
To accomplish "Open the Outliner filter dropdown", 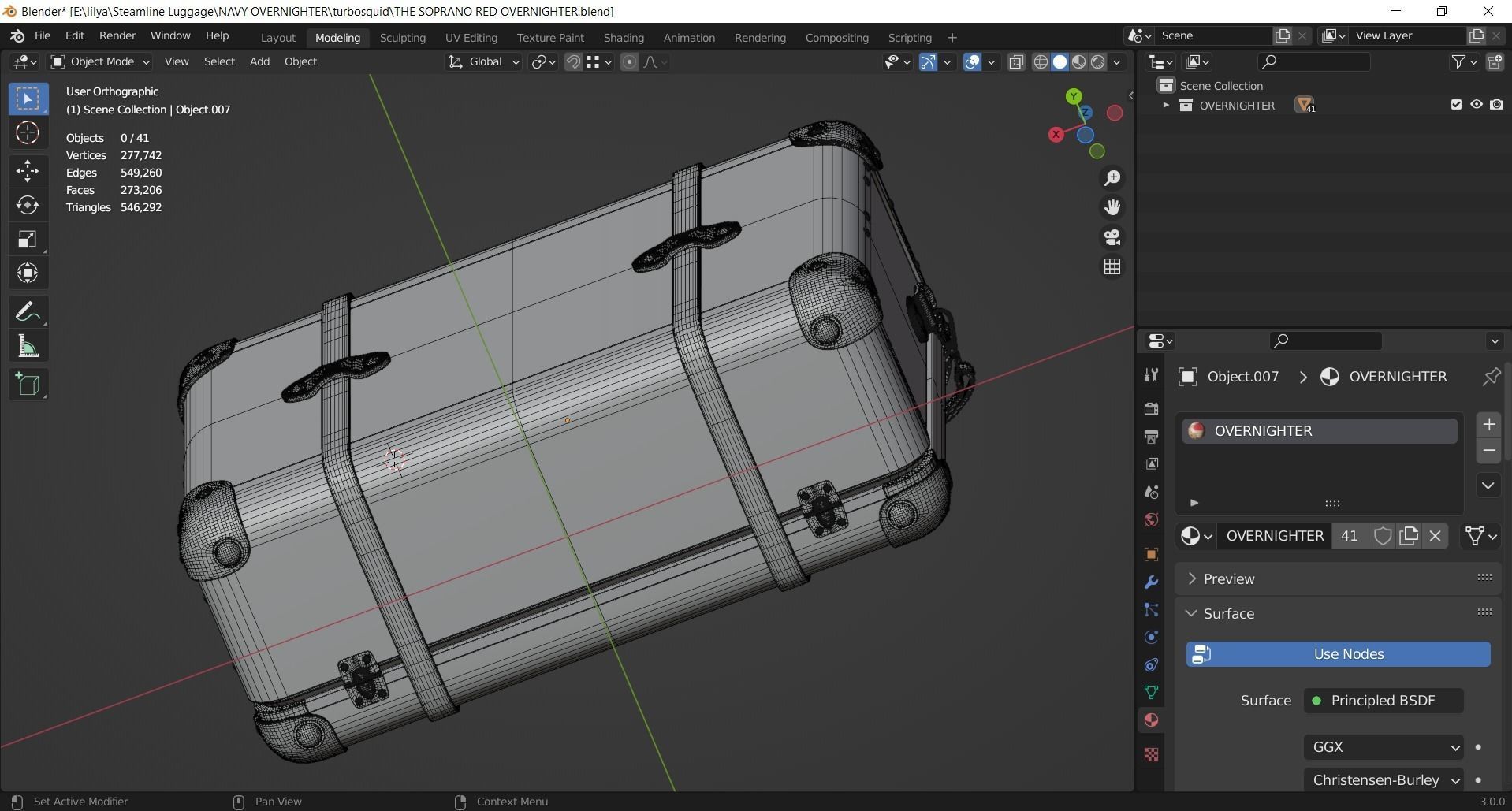I will (x=1464, y=61).
